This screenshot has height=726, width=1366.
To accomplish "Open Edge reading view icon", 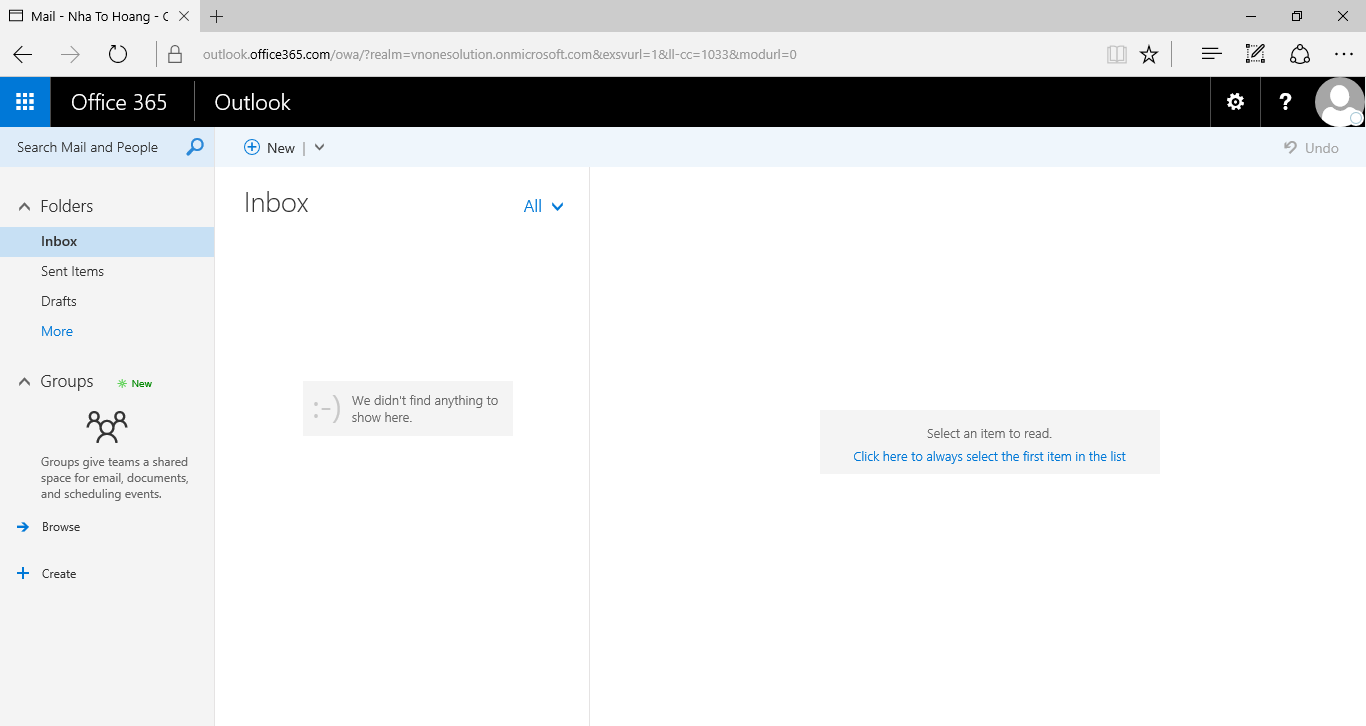I will pos(1116,54).
